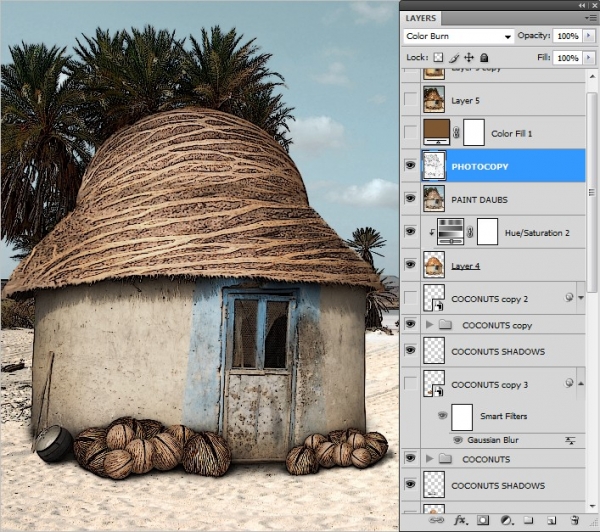Screen dimensions: 600x532
Task: Hide the COCONUTS group
Action: pos(410,458)
